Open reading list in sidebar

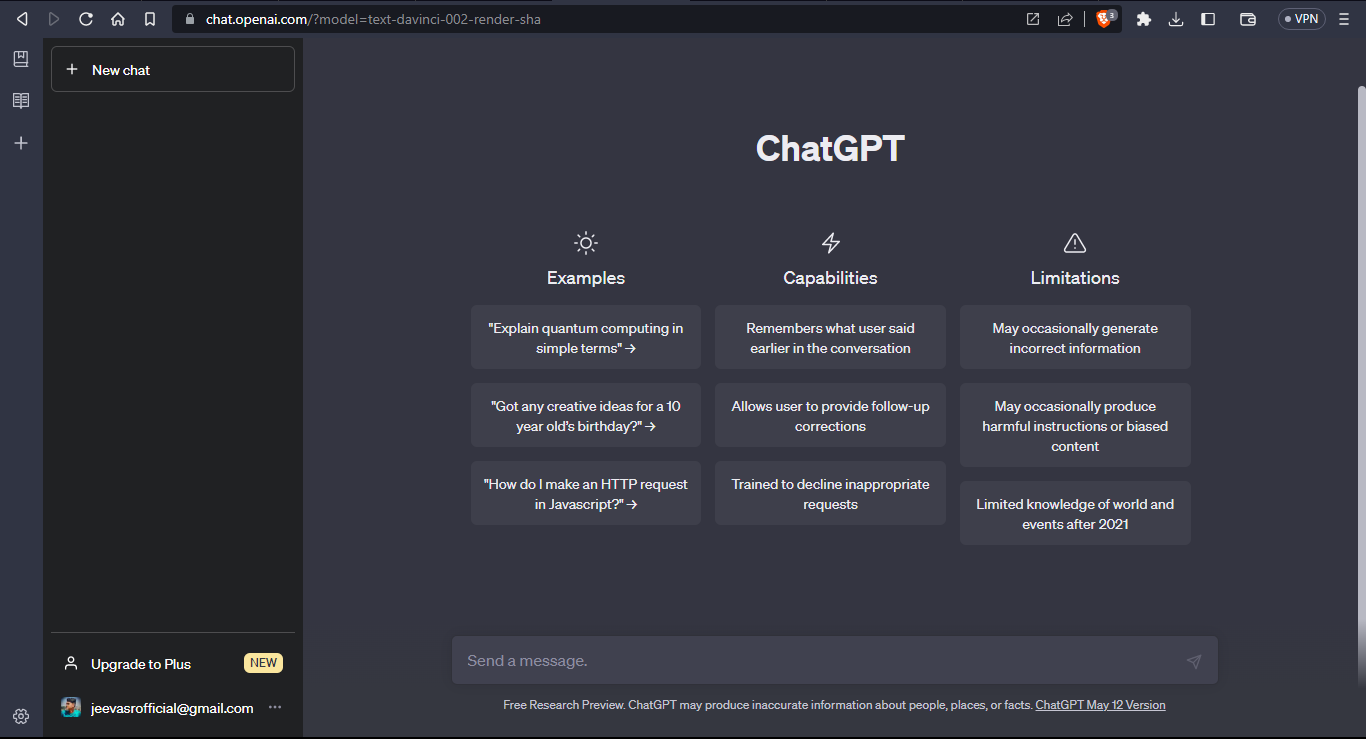pos(21,101)
